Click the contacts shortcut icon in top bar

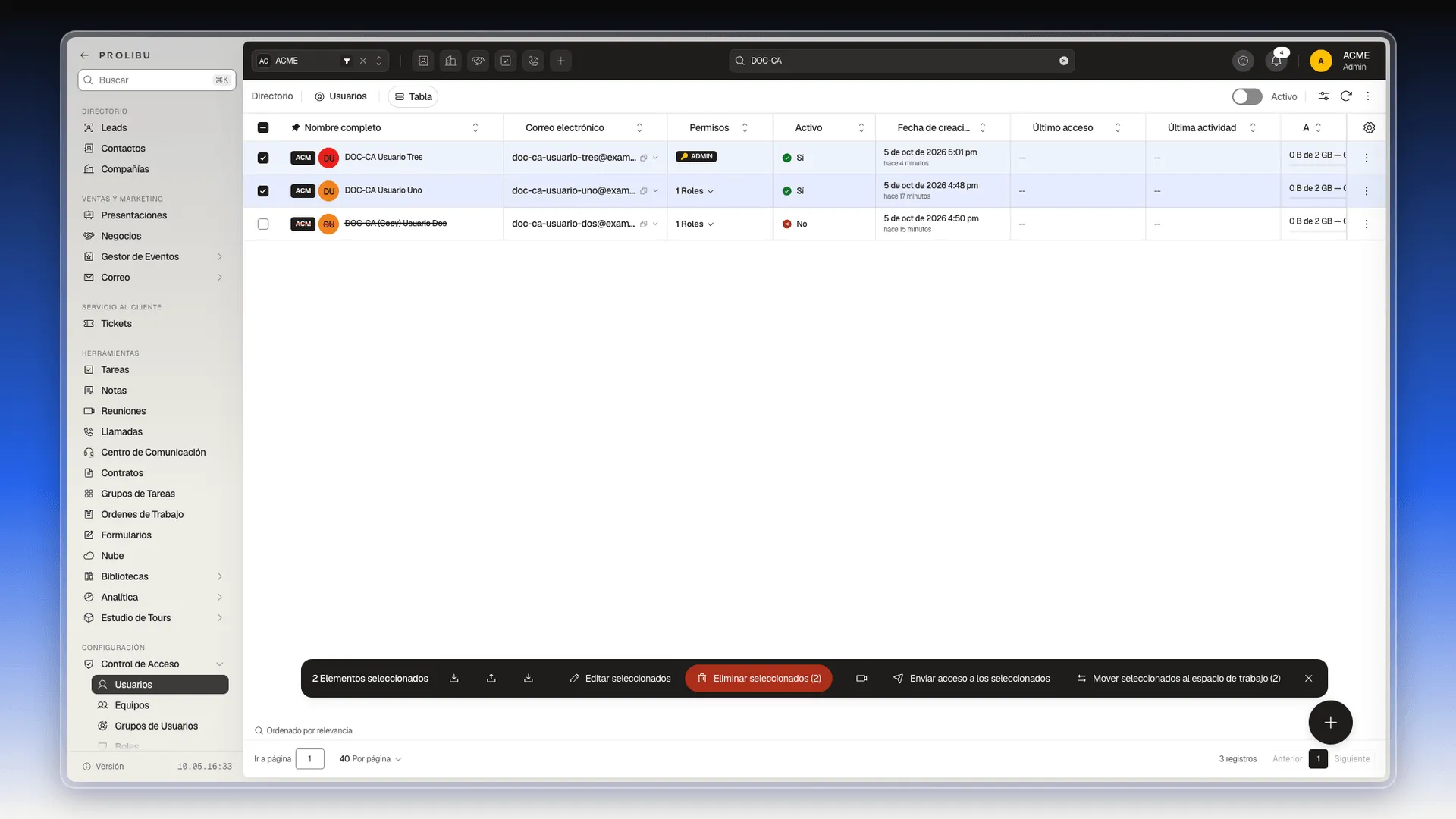pos(423,61)
